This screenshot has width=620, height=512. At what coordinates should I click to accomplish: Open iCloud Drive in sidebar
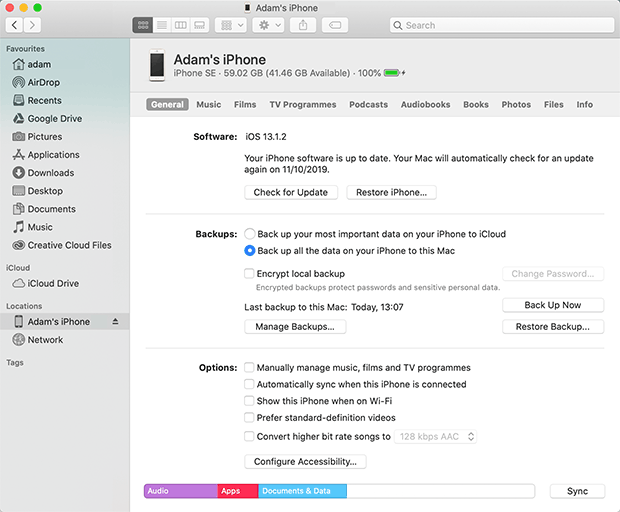[65, 283]
